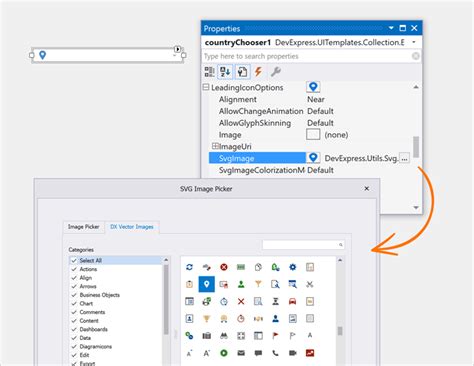Select the Categorized view icon in Properties toolbar
Screen dimensions: 474x366
point(209,71)
